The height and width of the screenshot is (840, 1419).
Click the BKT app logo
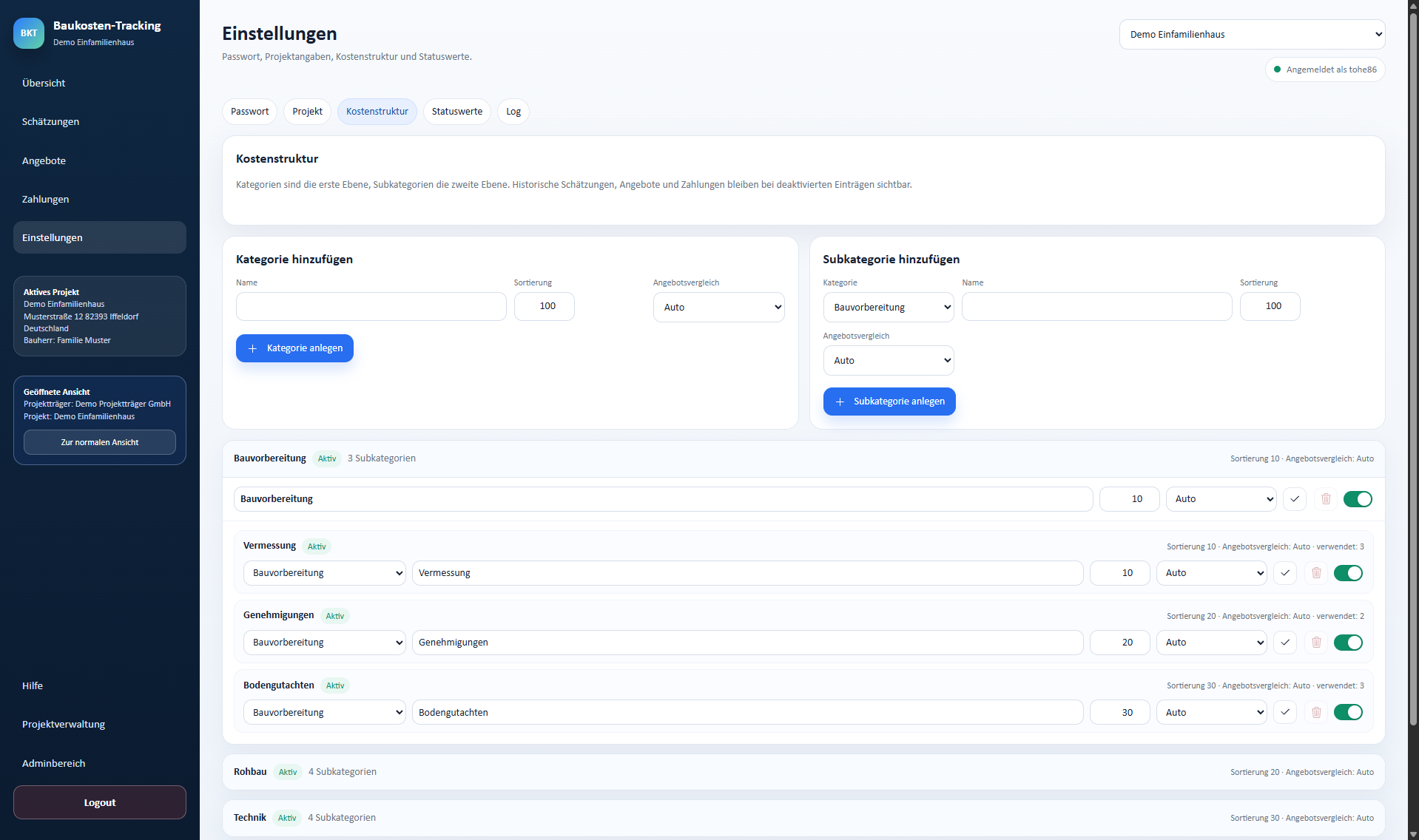pyautogui.click(x=29, y=33)
